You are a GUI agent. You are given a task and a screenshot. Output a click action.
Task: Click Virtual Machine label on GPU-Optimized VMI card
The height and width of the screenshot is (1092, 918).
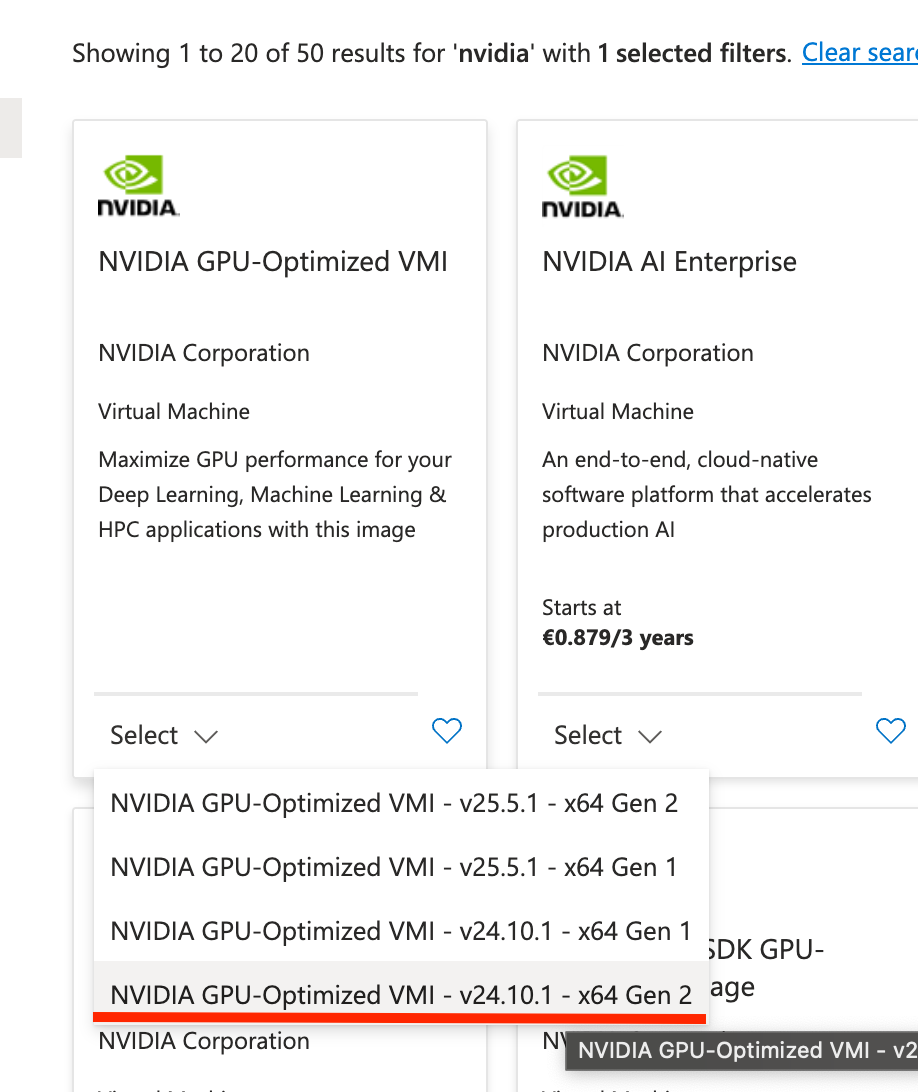[x=174, y=411]
